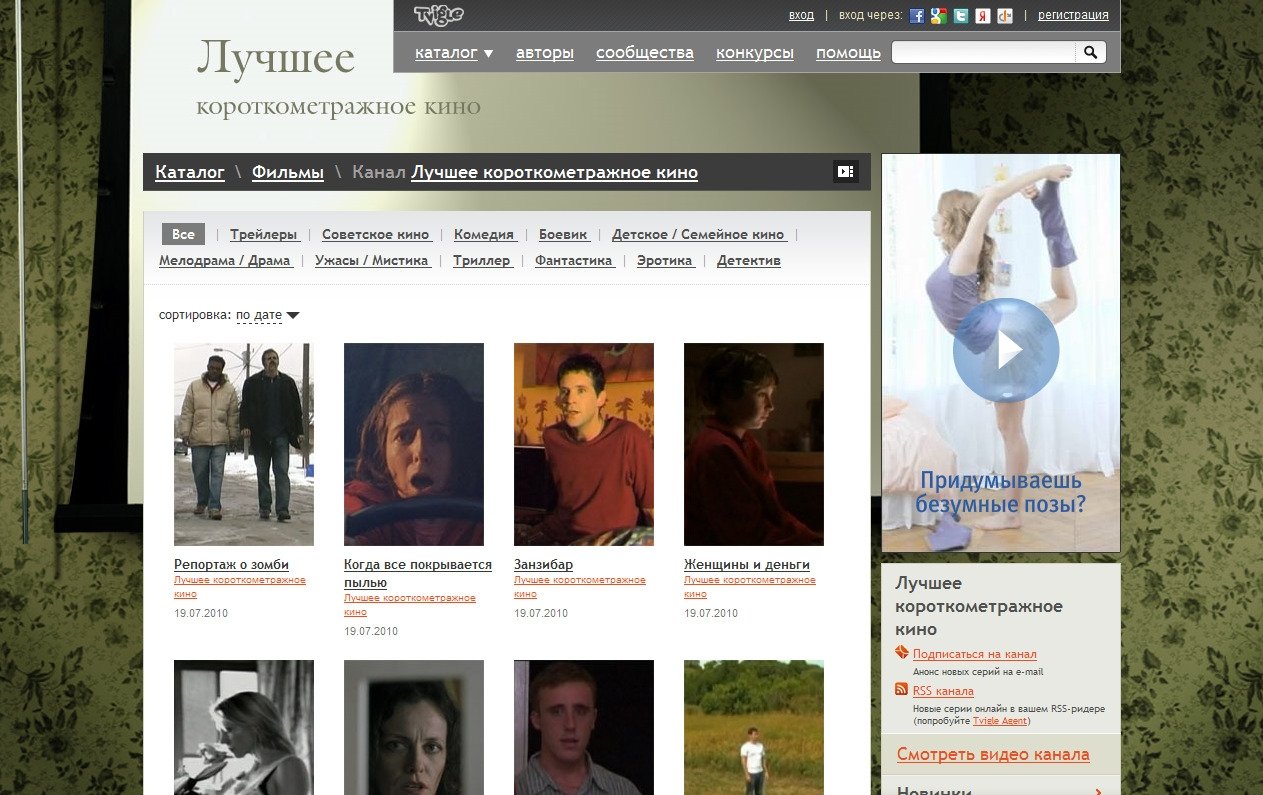Click the video icon in the breadcrumb bar
The width and height of the screenshot is (1263, 795).
(846, 172)
